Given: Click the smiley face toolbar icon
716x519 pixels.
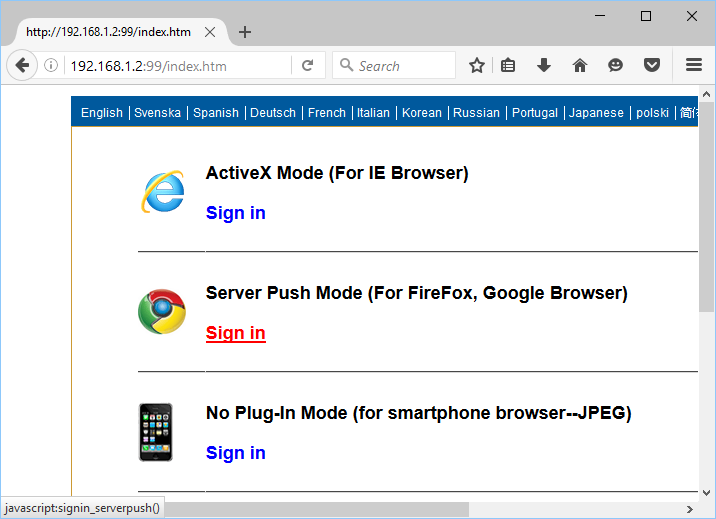Looking at the screenshot, I should [615, 66].
